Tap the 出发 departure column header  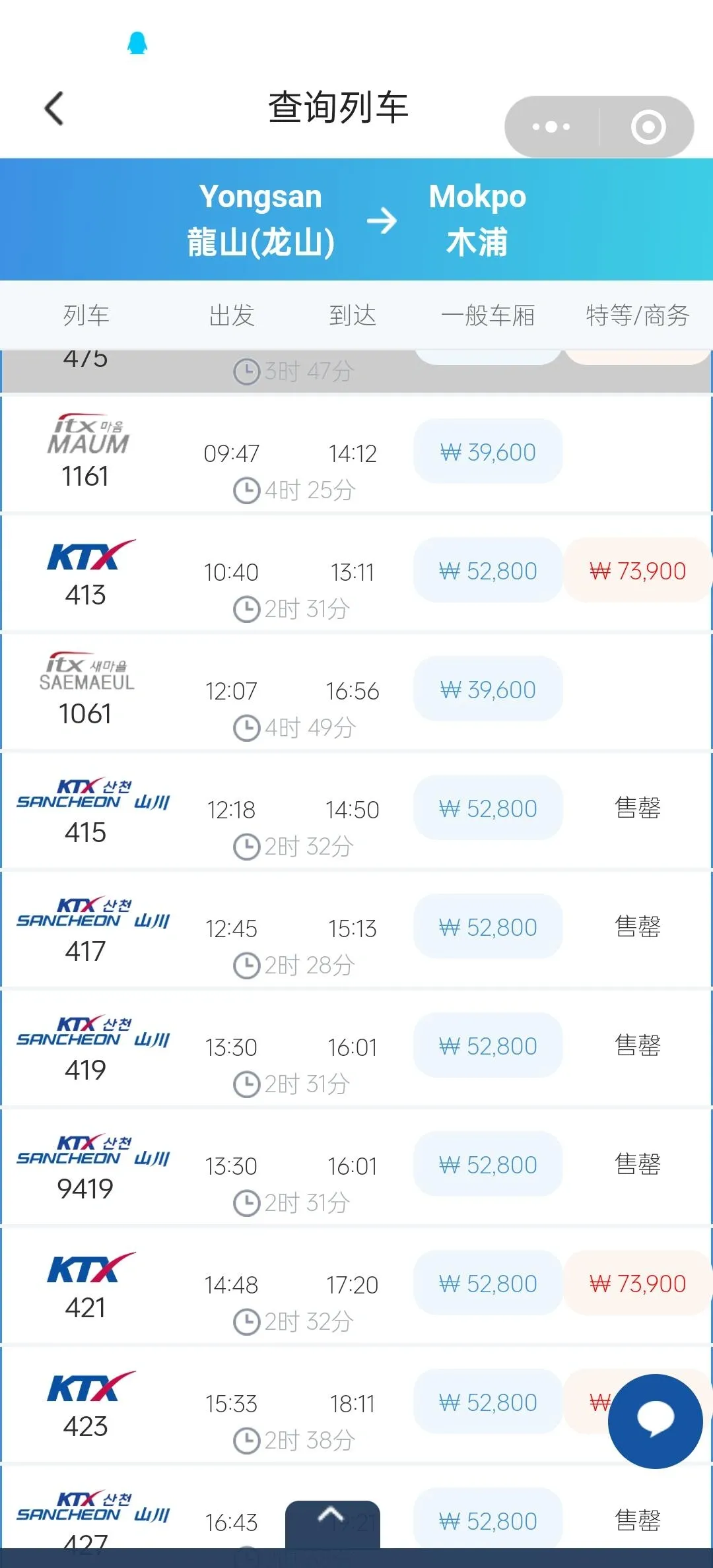pyautogui.click(x=232, y=315)
